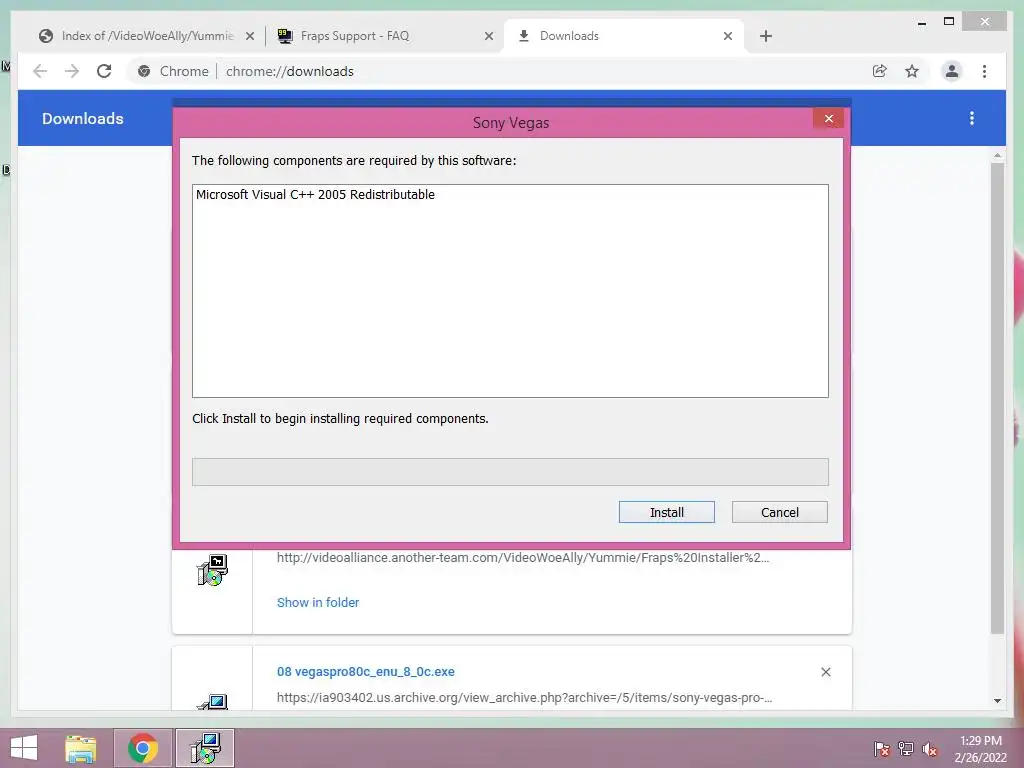Switch to the Index of /VideoWoeAlly tab
Viewport: 1024px width, 768px height.
(x=148, y=36)
